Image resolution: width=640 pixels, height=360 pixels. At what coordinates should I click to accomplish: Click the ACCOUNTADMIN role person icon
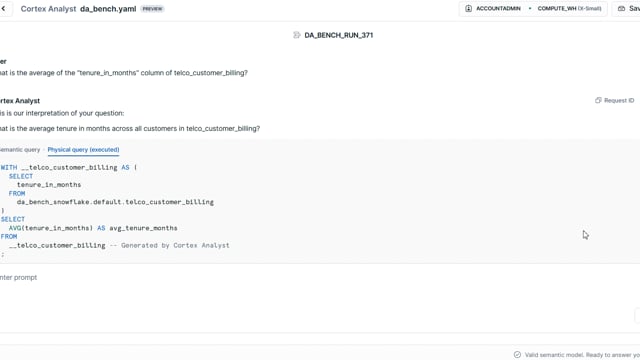tap(468, 9)
